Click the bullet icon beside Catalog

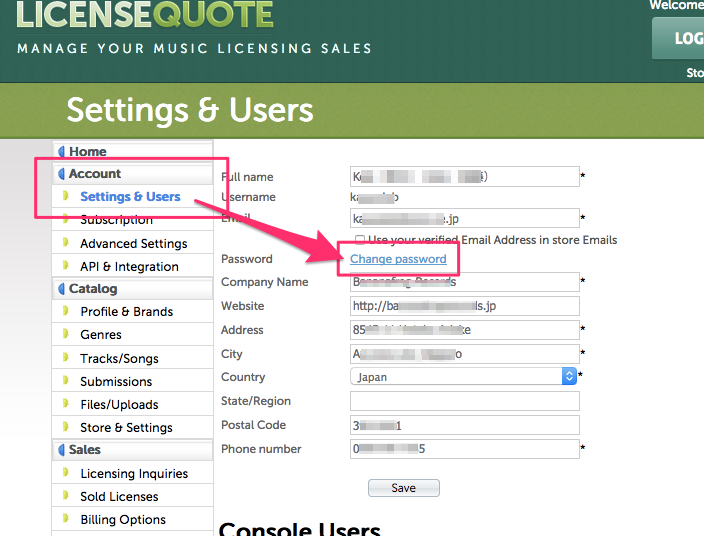(61, 289)
